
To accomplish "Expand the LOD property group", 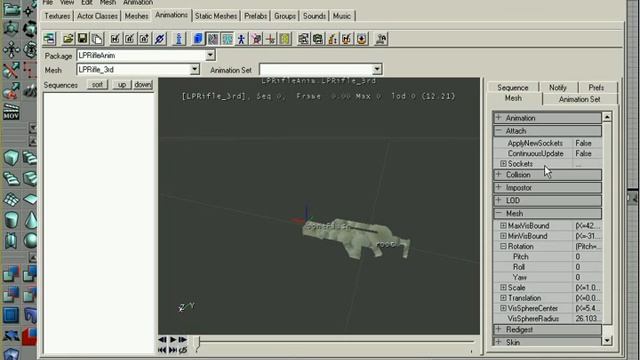I will pos(498,200).
